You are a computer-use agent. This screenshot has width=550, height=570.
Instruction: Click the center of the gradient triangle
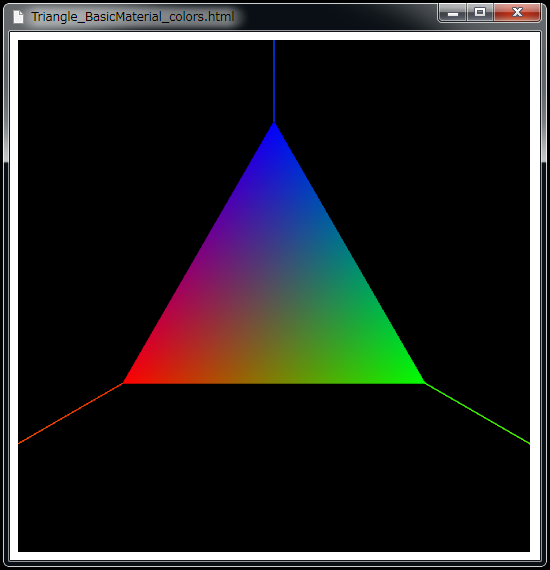(x=274, y=296)
